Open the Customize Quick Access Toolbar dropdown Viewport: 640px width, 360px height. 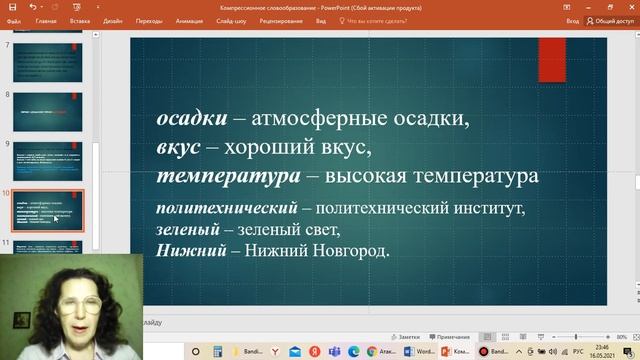click(x=98, y=7)
